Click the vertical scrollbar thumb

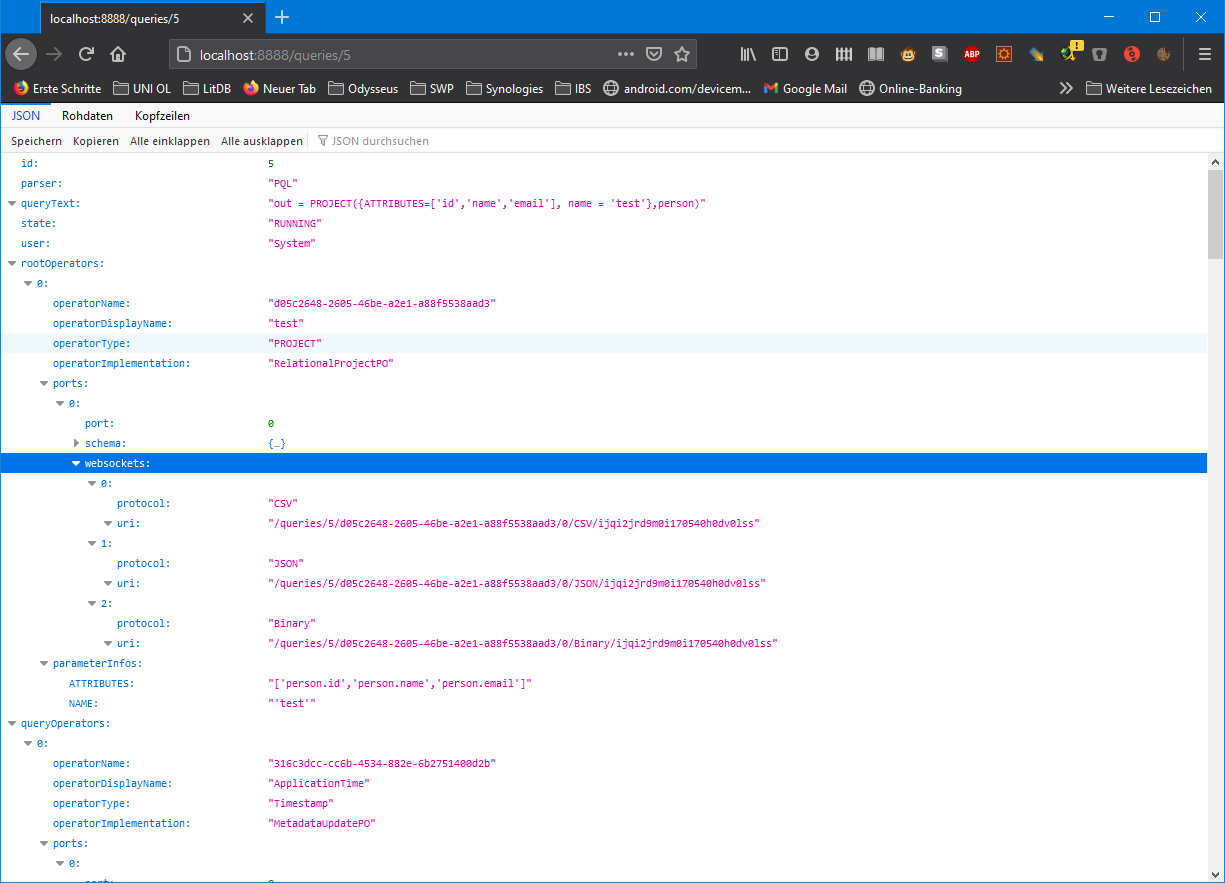1215,213
